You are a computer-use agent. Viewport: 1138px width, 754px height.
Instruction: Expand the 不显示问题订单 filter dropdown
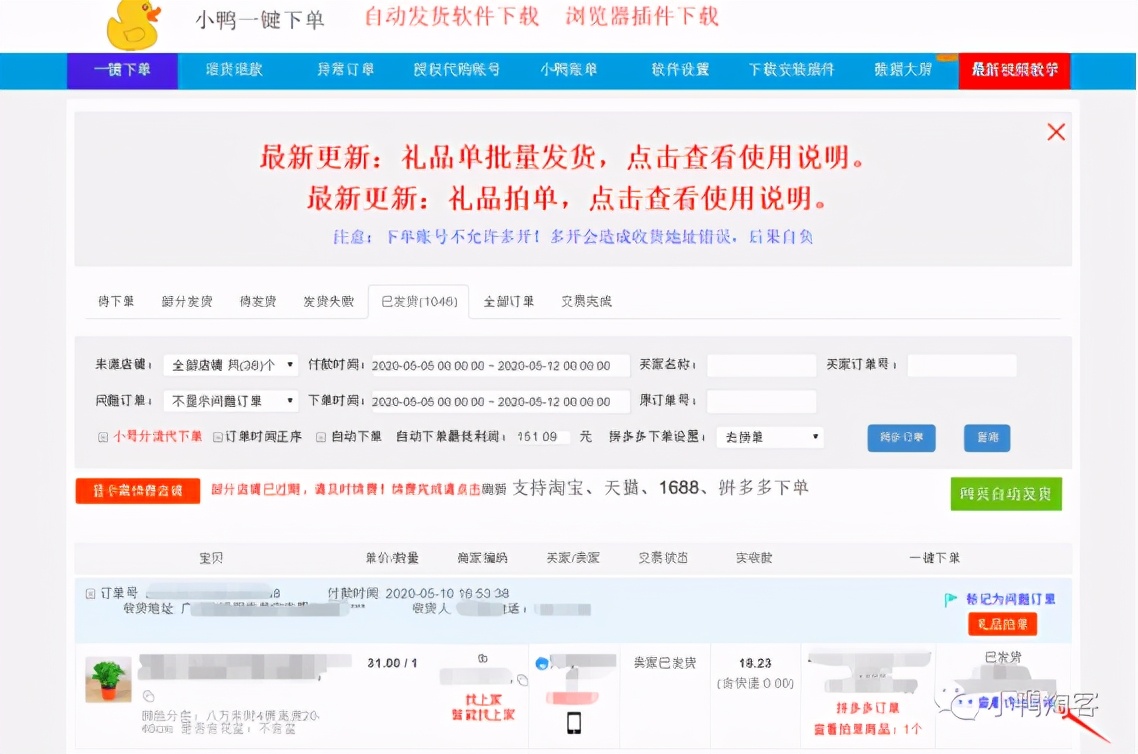[x=230, y=400]
